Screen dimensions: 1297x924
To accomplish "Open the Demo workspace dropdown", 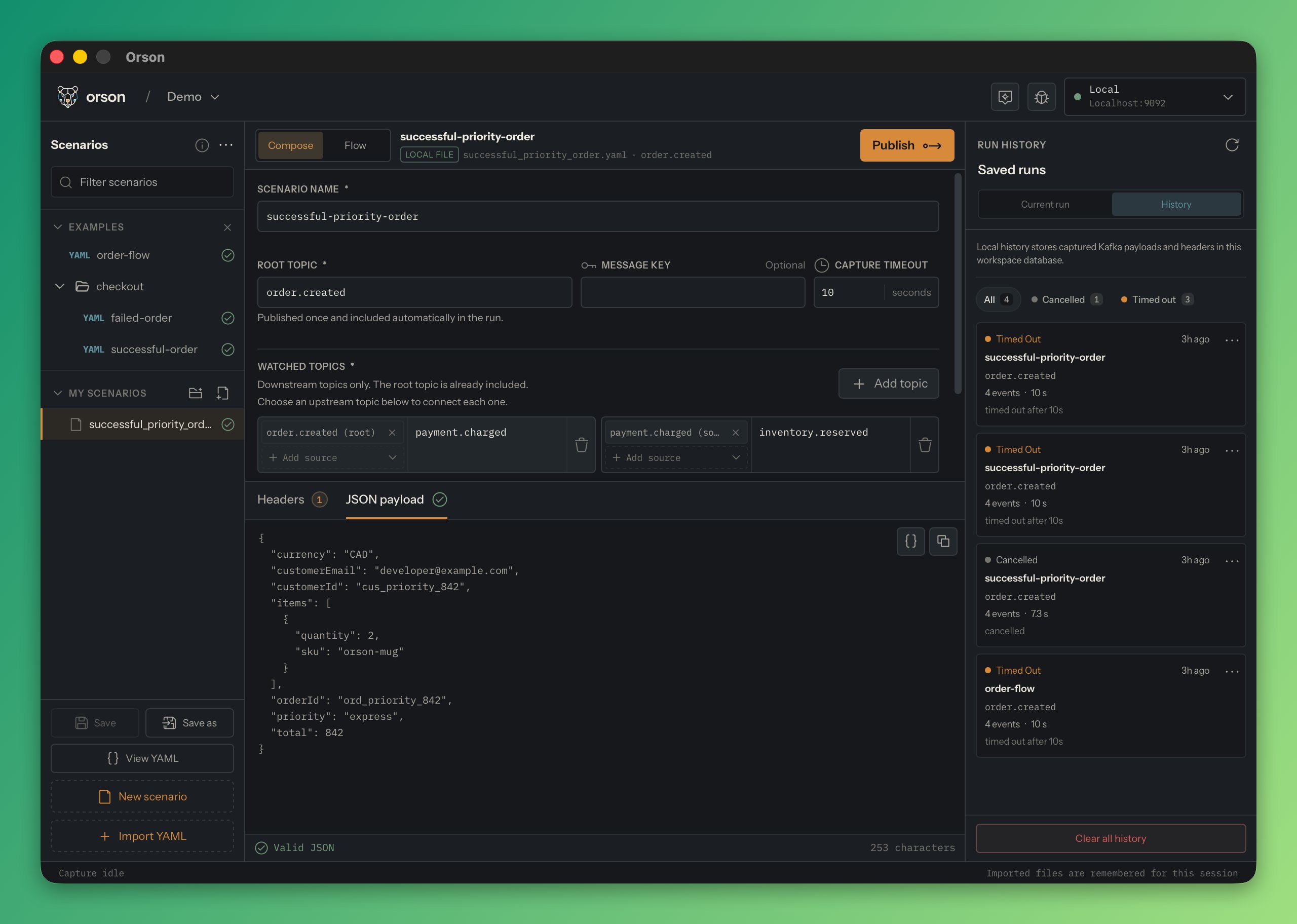I will click(193, 97).
